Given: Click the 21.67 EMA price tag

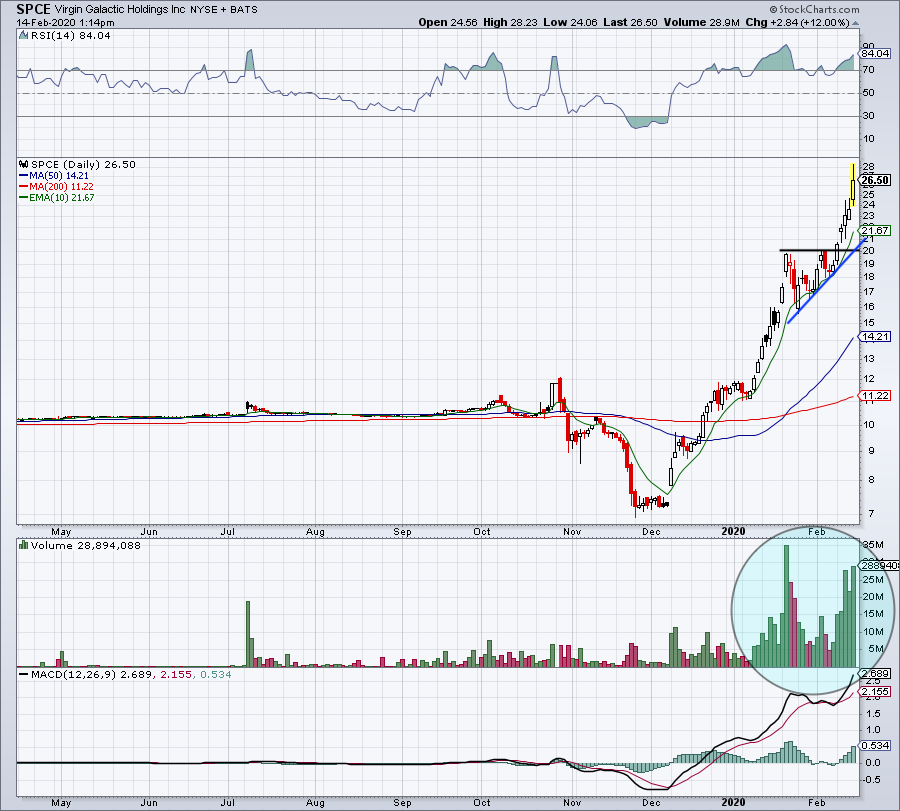Looking at the screenshot, I should click(x=875, y=230).
